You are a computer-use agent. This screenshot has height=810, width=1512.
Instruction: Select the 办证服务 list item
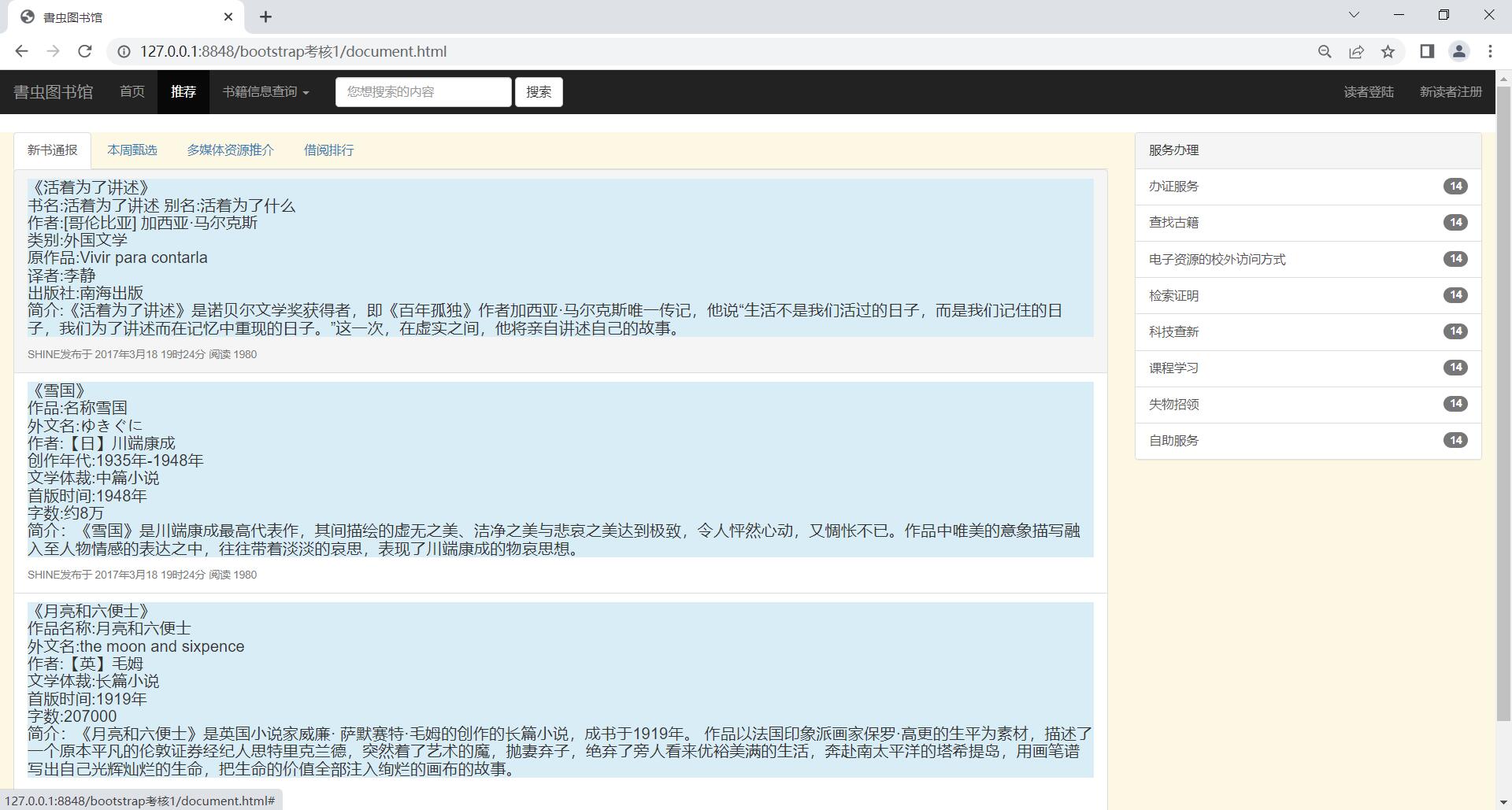coord(1308,187)
